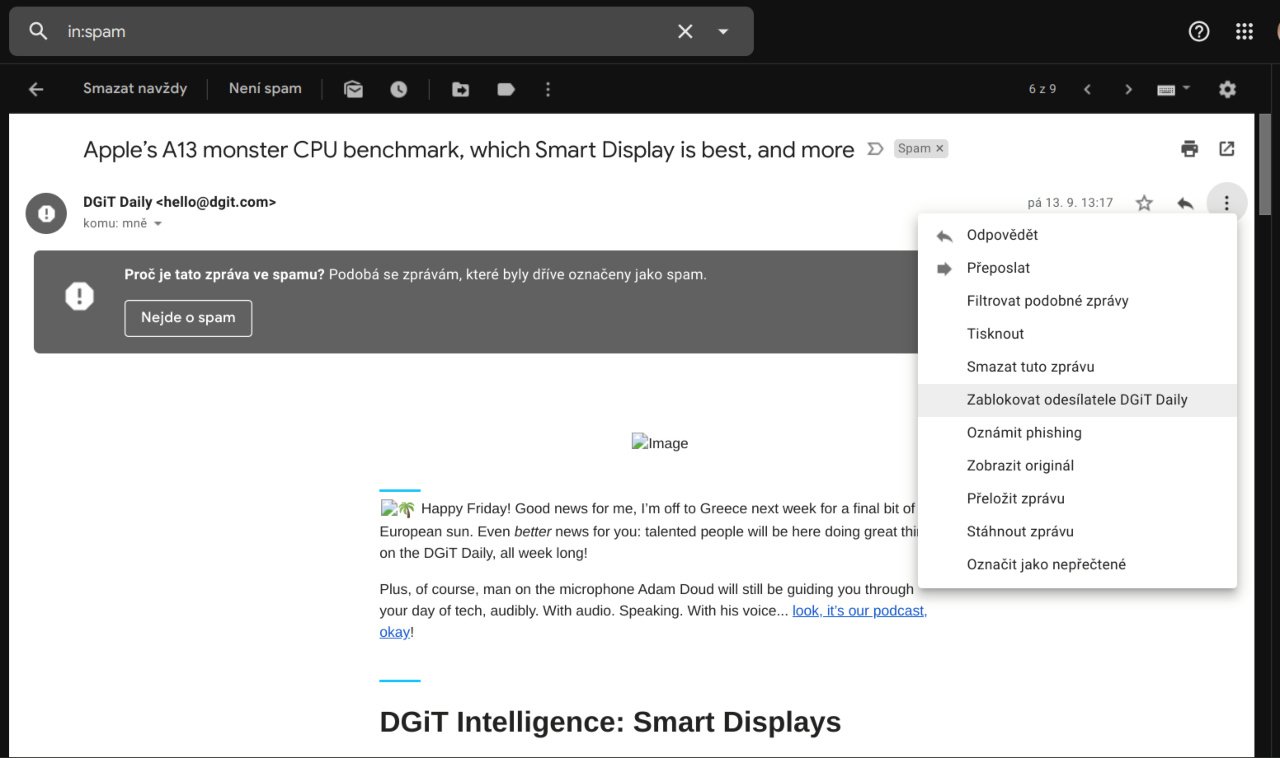
Task: Open the Settings gear
Action: (1227, 89)
